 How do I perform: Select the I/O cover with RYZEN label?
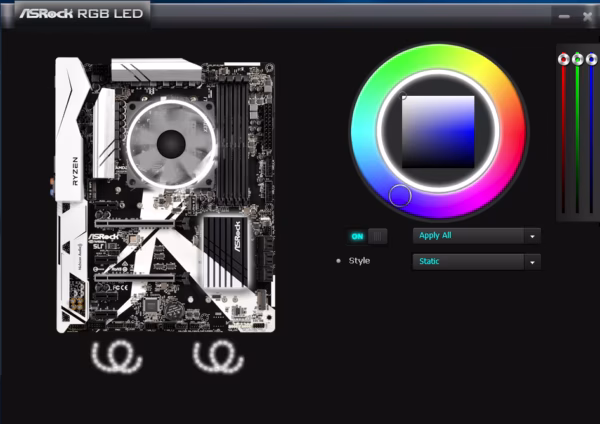(73, 129)
